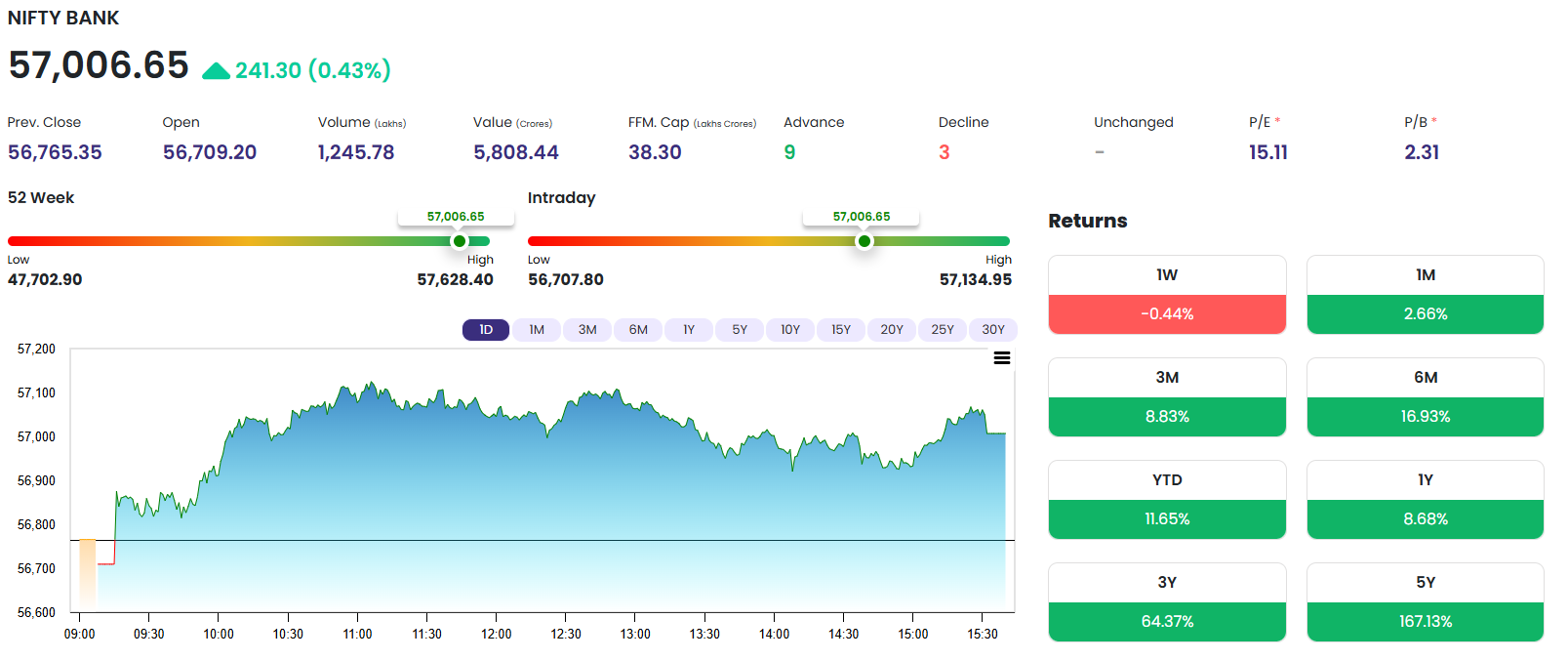Click the Decline count 3
The image size is (1568, 660).
click(945, 152)
